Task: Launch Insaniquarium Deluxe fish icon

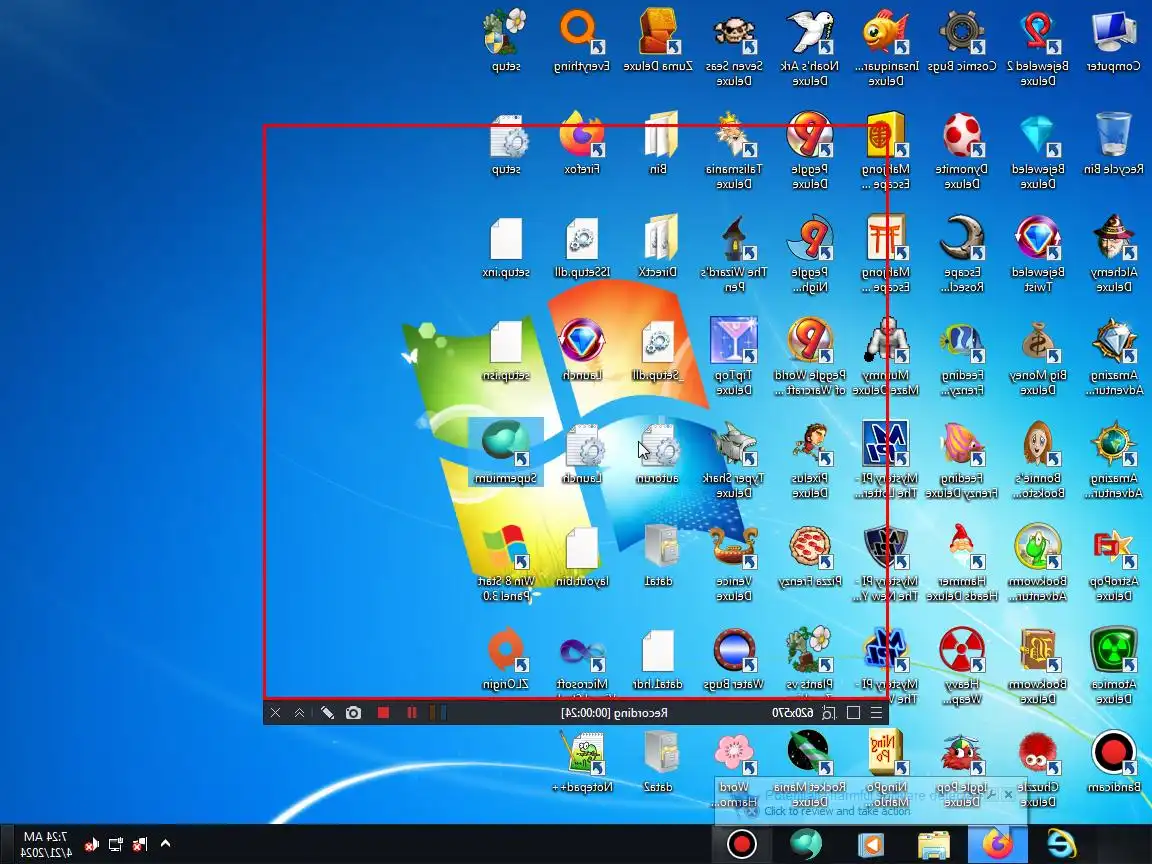Action: [886, 49]
